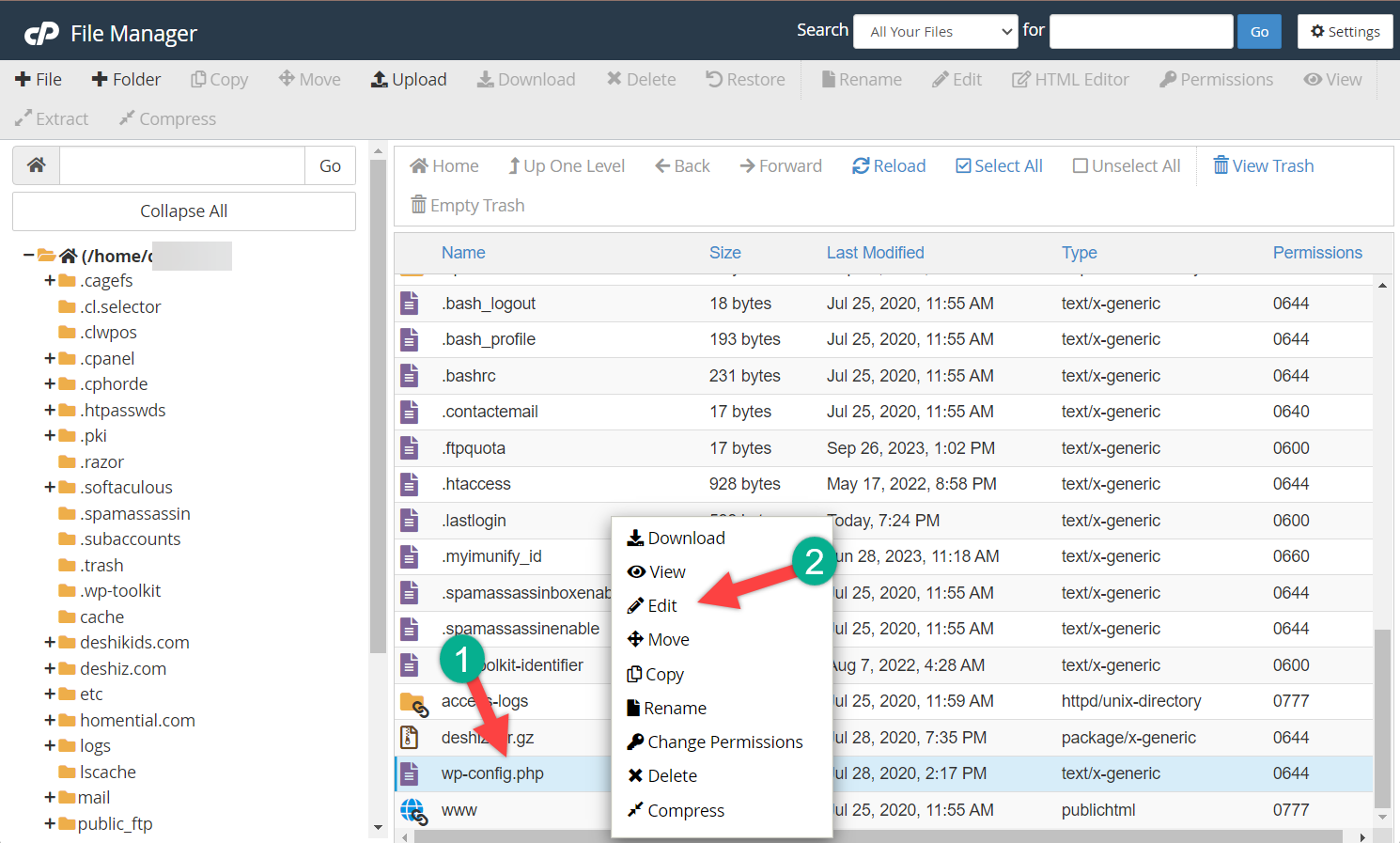Select Change Permissions in the context menu
The width and height of the screenshot is (1400, 843).
[x=724, y=742]
